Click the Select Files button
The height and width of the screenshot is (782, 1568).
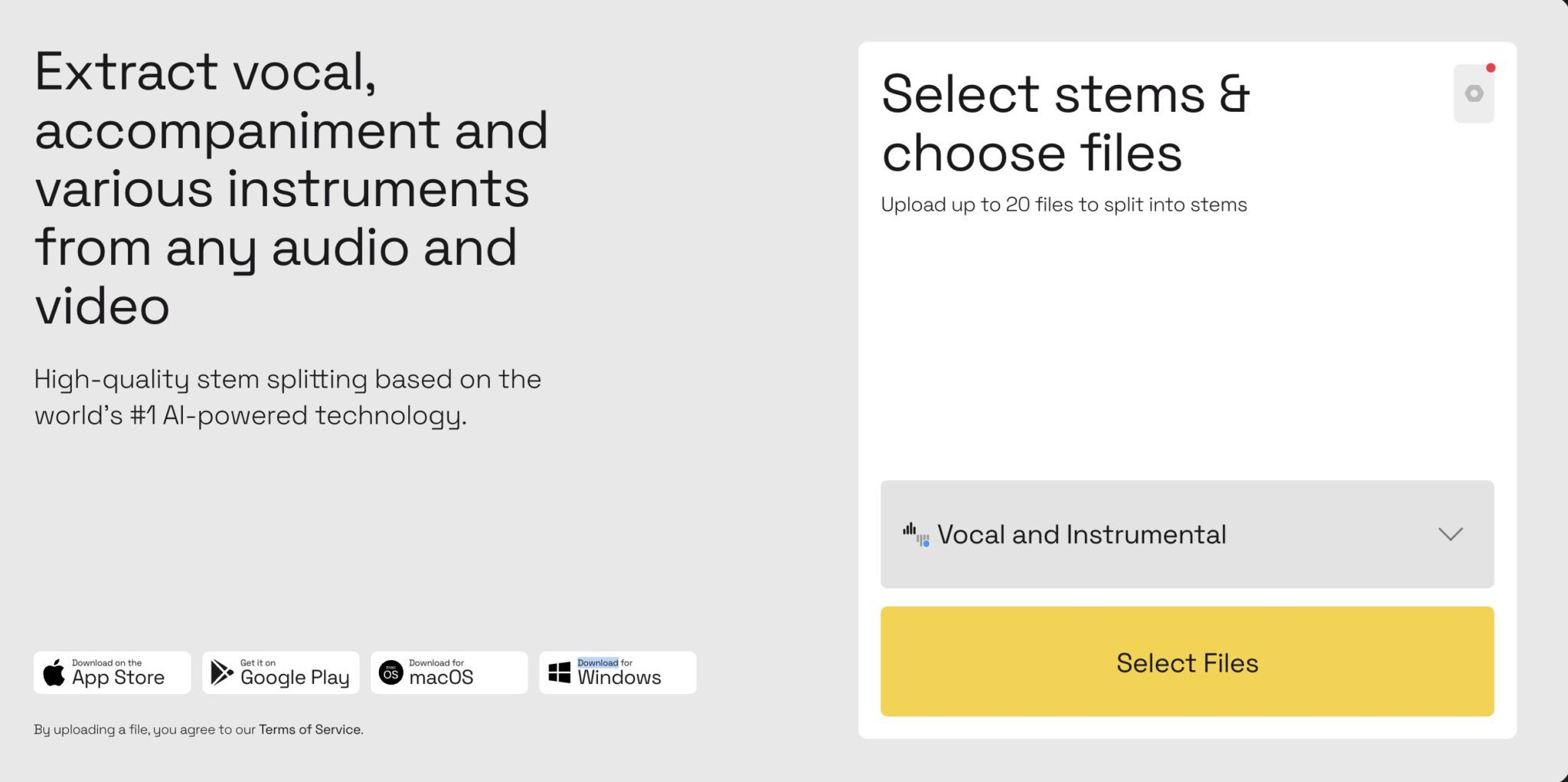pos(1186,662)
